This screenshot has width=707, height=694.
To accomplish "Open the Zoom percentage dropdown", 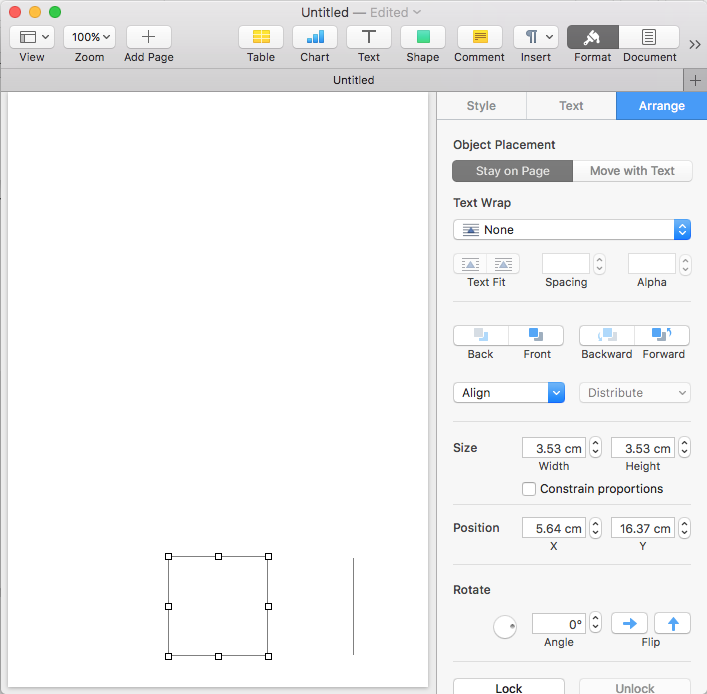I will coord(90,37).
